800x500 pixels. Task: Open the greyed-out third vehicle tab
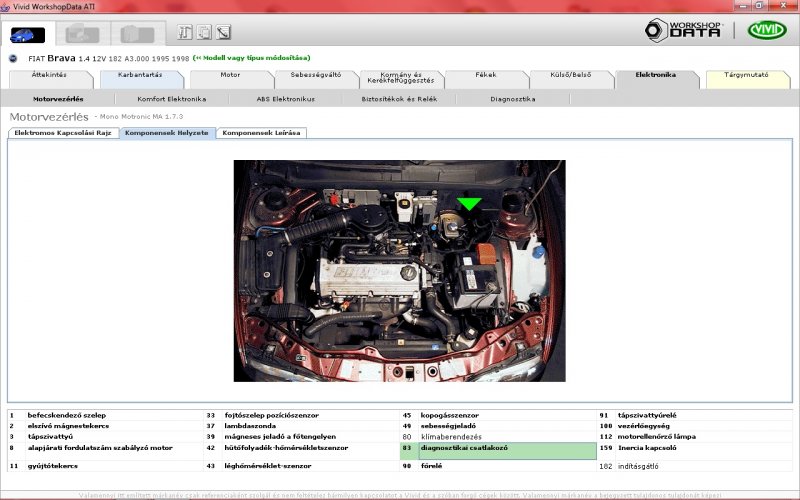click(137, 35)
